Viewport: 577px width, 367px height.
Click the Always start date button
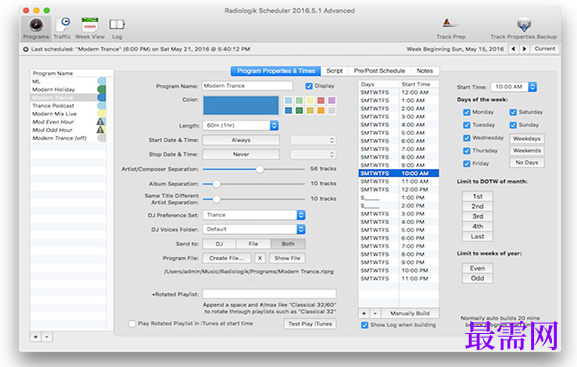(241, 140)
